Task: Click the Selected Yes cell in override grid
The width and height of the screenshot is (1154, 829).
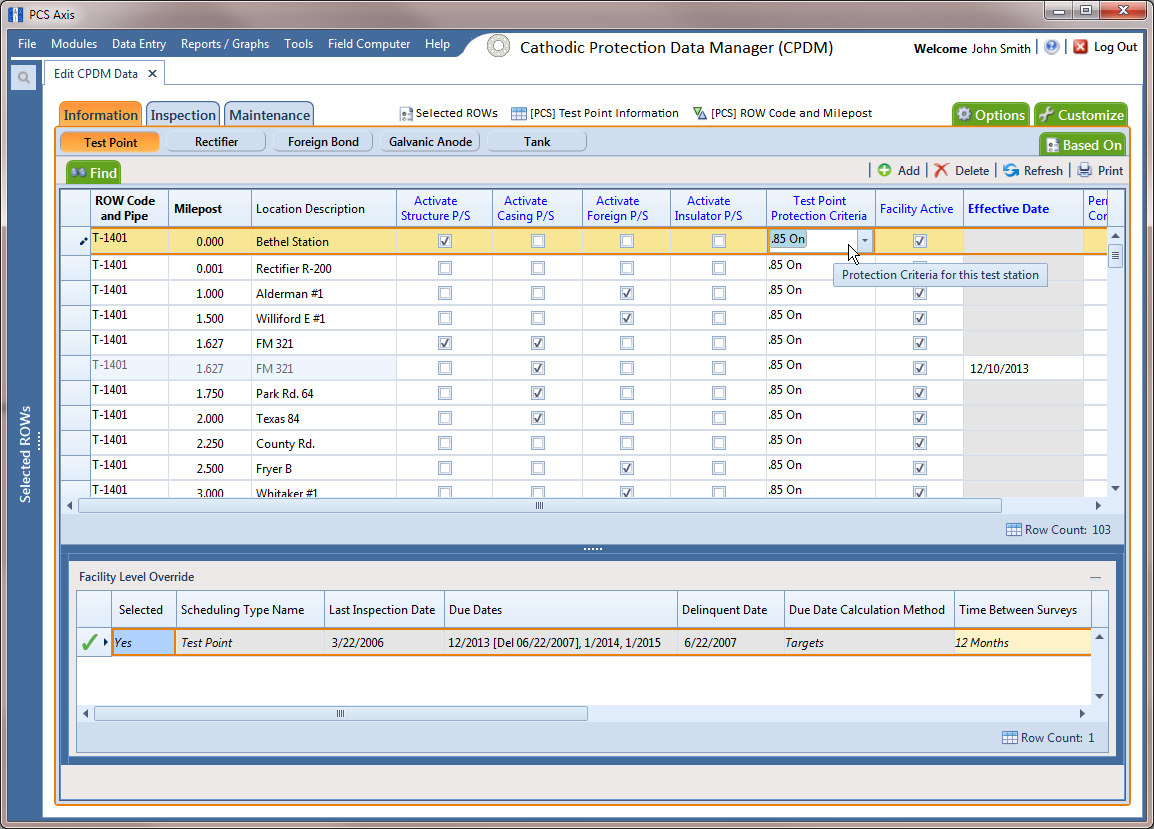Action: 143,643
